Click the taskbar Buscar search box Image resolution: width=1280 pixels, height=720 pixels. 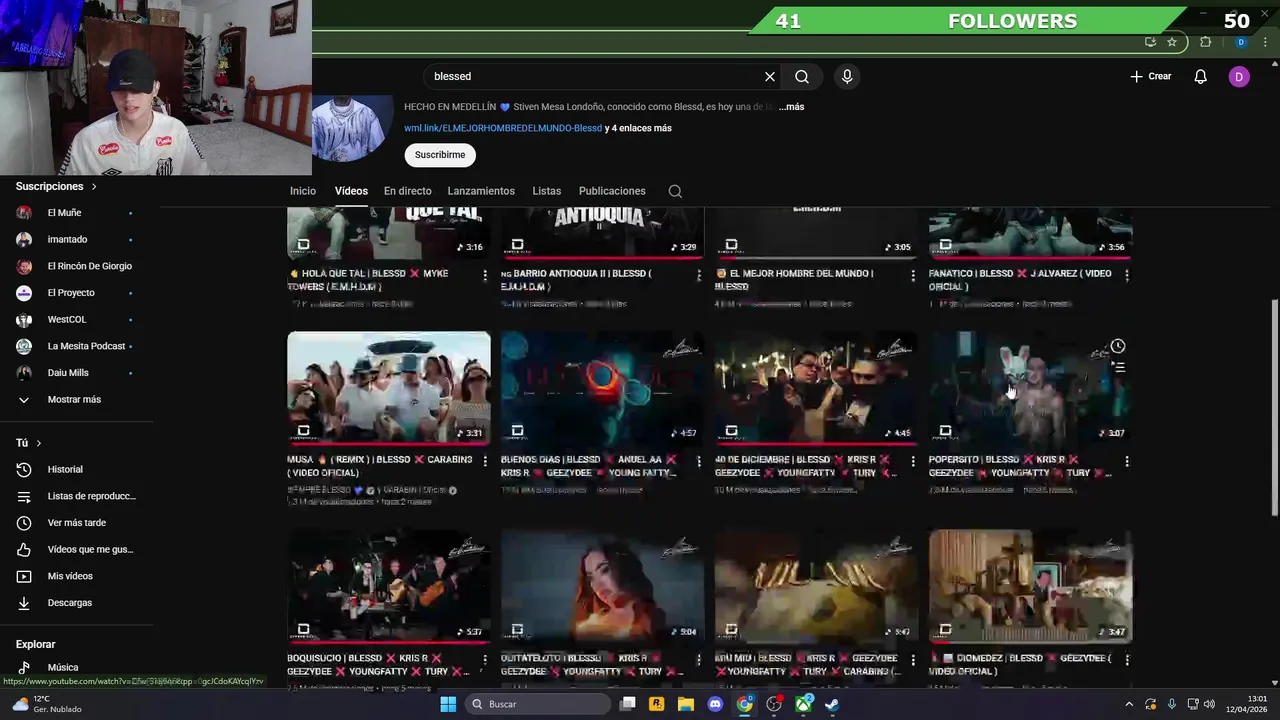[538, 704]
